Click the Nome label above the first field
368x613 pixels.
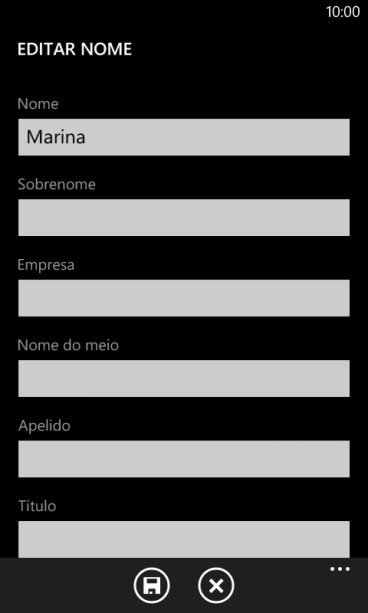pyautogui.click(x=38, y=104)
